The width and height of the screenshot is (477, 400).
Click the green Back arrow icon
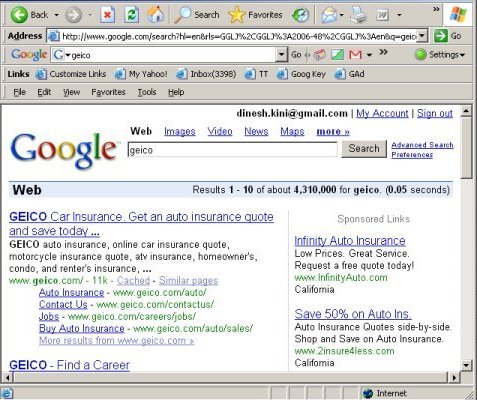pyautogui.click(x=19, y=15)
